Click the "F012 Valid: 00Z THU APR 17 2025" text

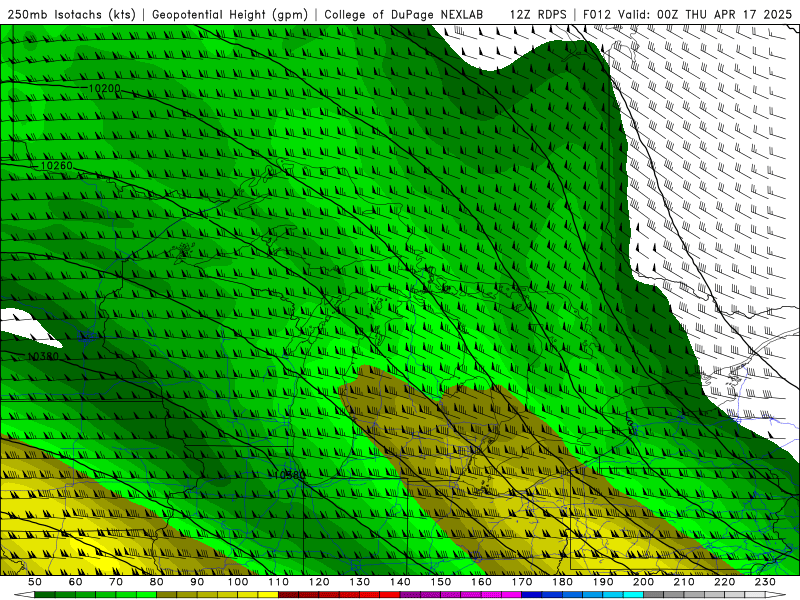tap(687, 15)
